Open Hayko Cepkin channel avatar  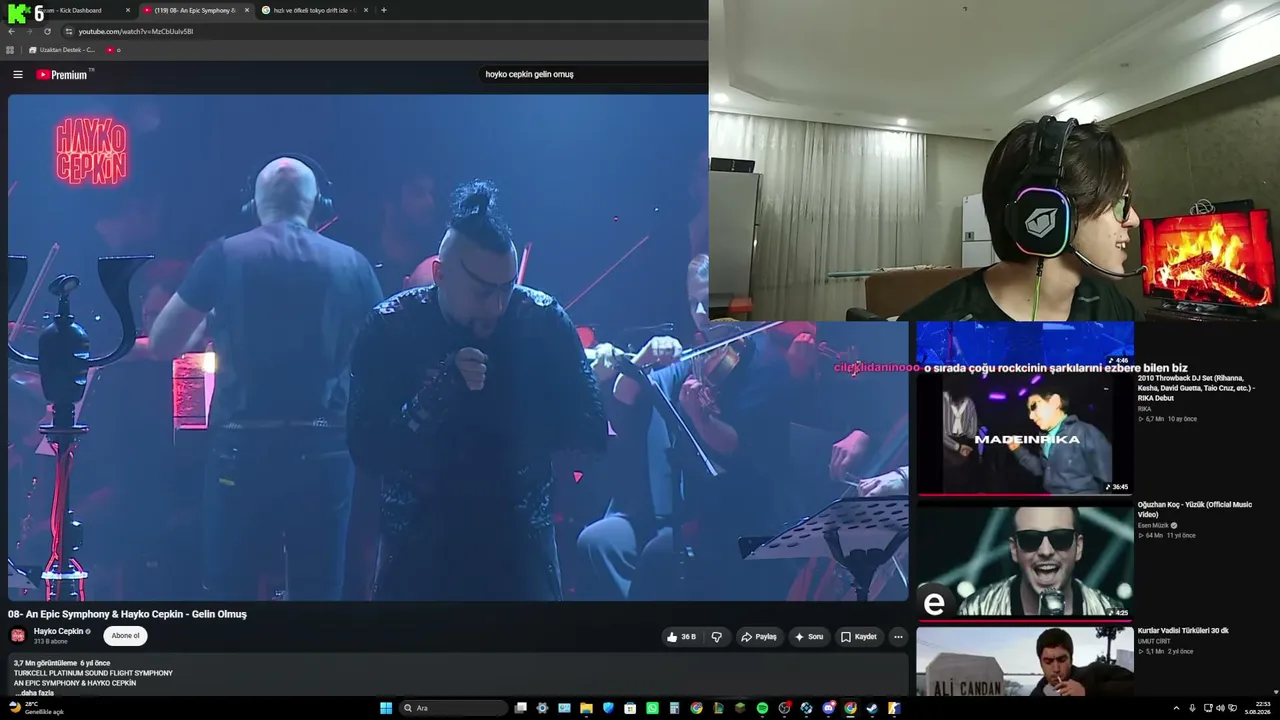[18, 635]
